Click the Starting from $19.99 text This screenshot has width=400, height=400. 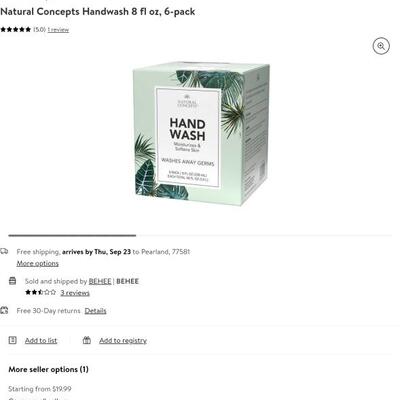(x=40, y=389)
